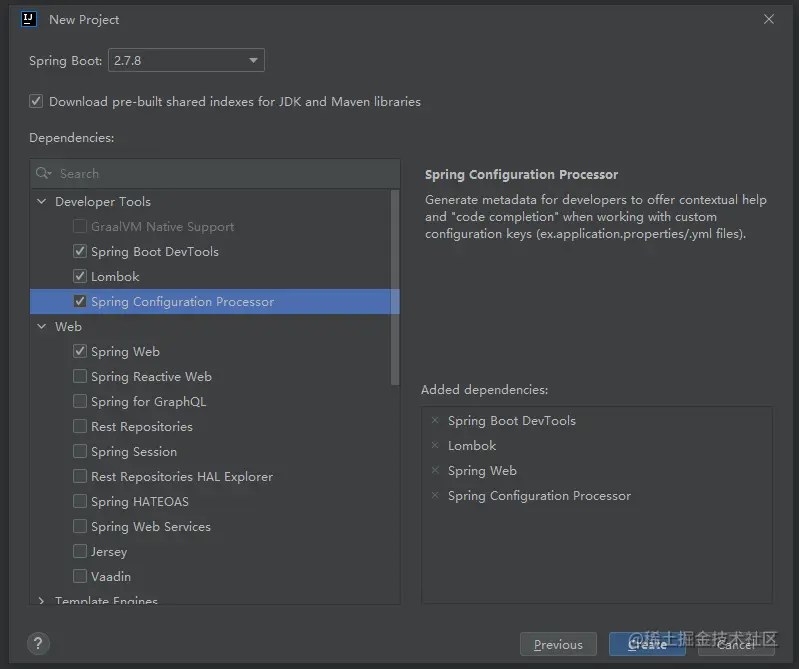
Task: Enable Spring Web Services checkbox
Action: point(79,526)
